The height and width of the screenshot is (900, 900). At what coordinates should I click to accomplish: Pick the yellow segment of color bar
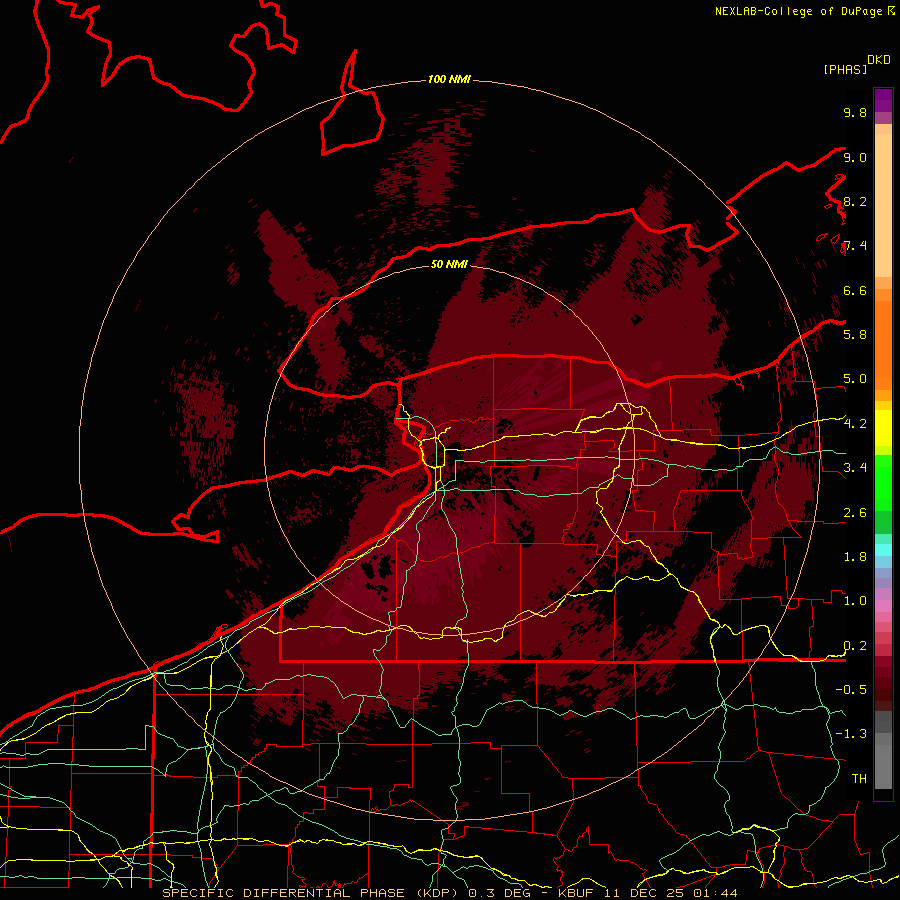[x=883, y=428]
